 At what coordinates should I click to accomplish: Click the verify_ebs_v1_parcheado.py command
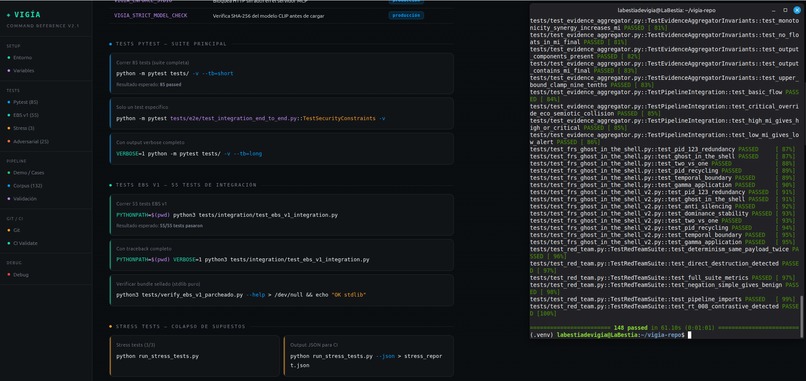point(241,295)
